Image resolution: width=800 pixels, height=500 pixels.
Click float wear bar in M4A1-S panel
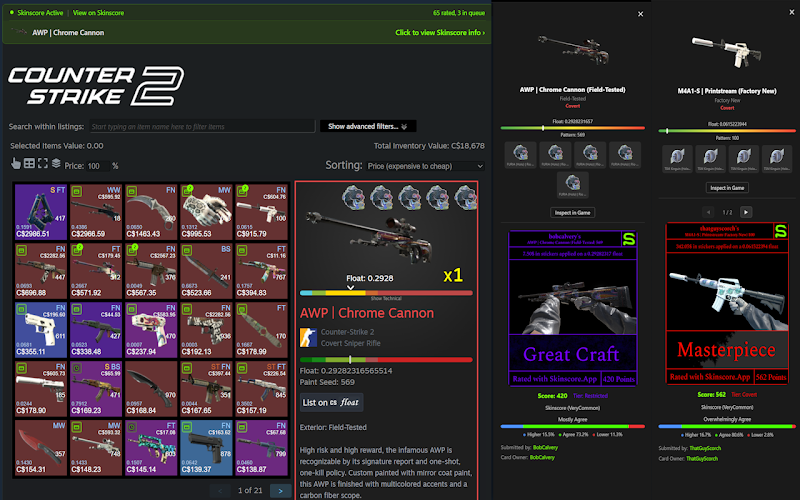point(727,131)
